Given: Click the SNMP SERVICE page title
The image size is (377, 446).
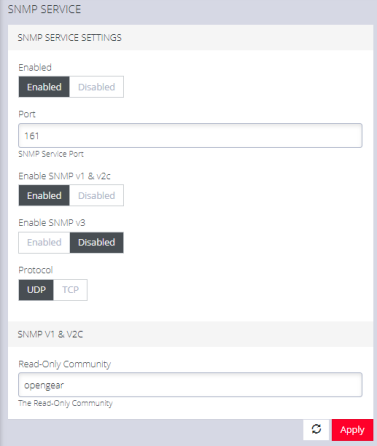Looking at the screenshot, I should 44,9.
